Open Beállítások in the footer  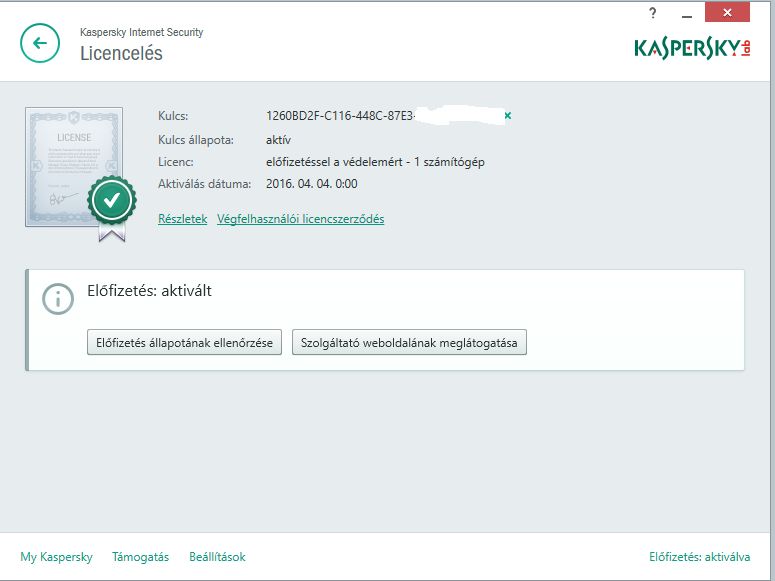[217, 557]
